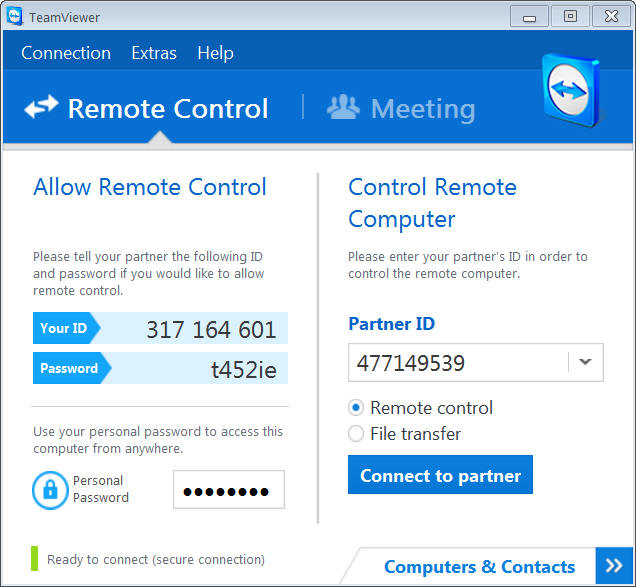Click the 'Your ID' label tag
The height and width of the screenshot is (587, 636).
click(67, 328)
